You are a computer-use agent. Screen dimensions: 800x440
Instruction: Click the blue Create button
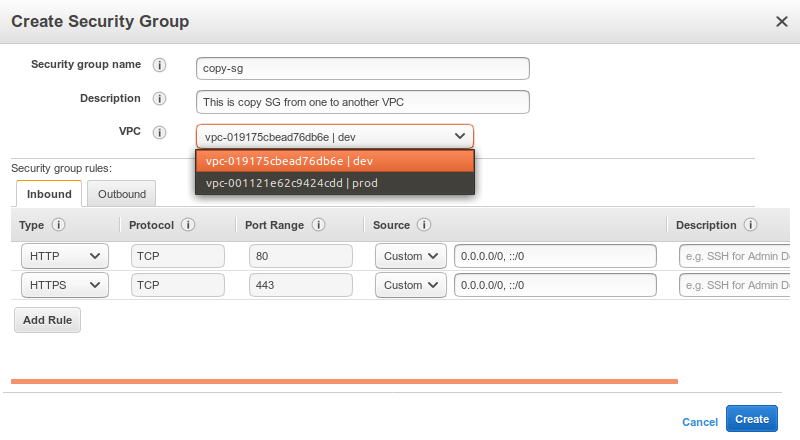[751, 420]
